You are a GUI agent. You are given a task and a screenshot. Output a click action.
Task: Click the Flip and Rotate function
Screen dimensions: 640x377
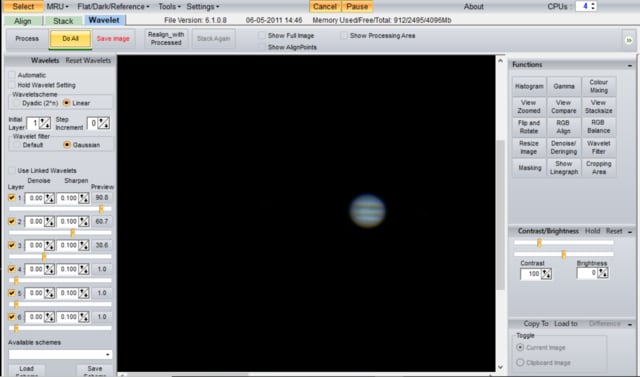point(529,127)
